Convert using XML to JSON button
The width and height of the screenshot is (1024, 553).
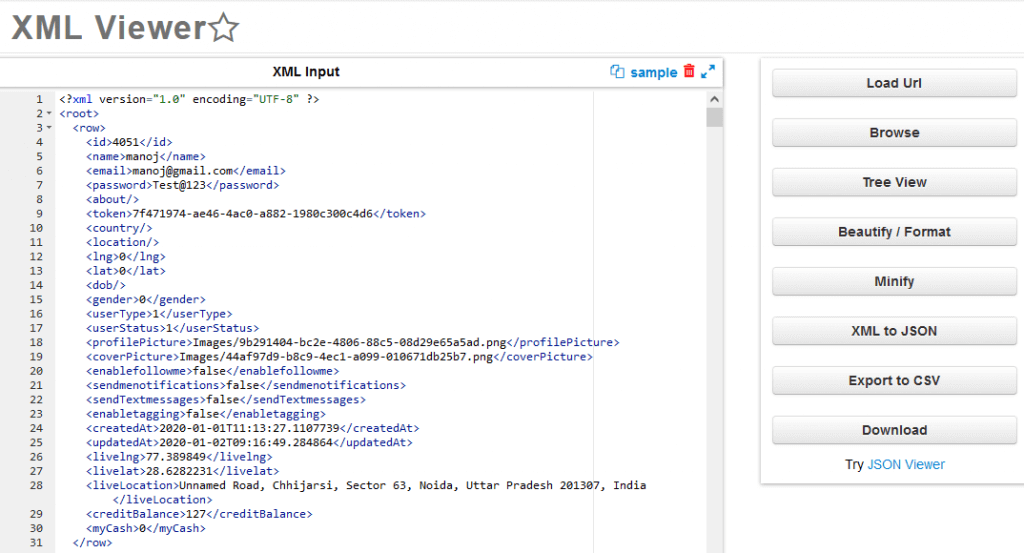pyautogui.click(x=894, y=331)
